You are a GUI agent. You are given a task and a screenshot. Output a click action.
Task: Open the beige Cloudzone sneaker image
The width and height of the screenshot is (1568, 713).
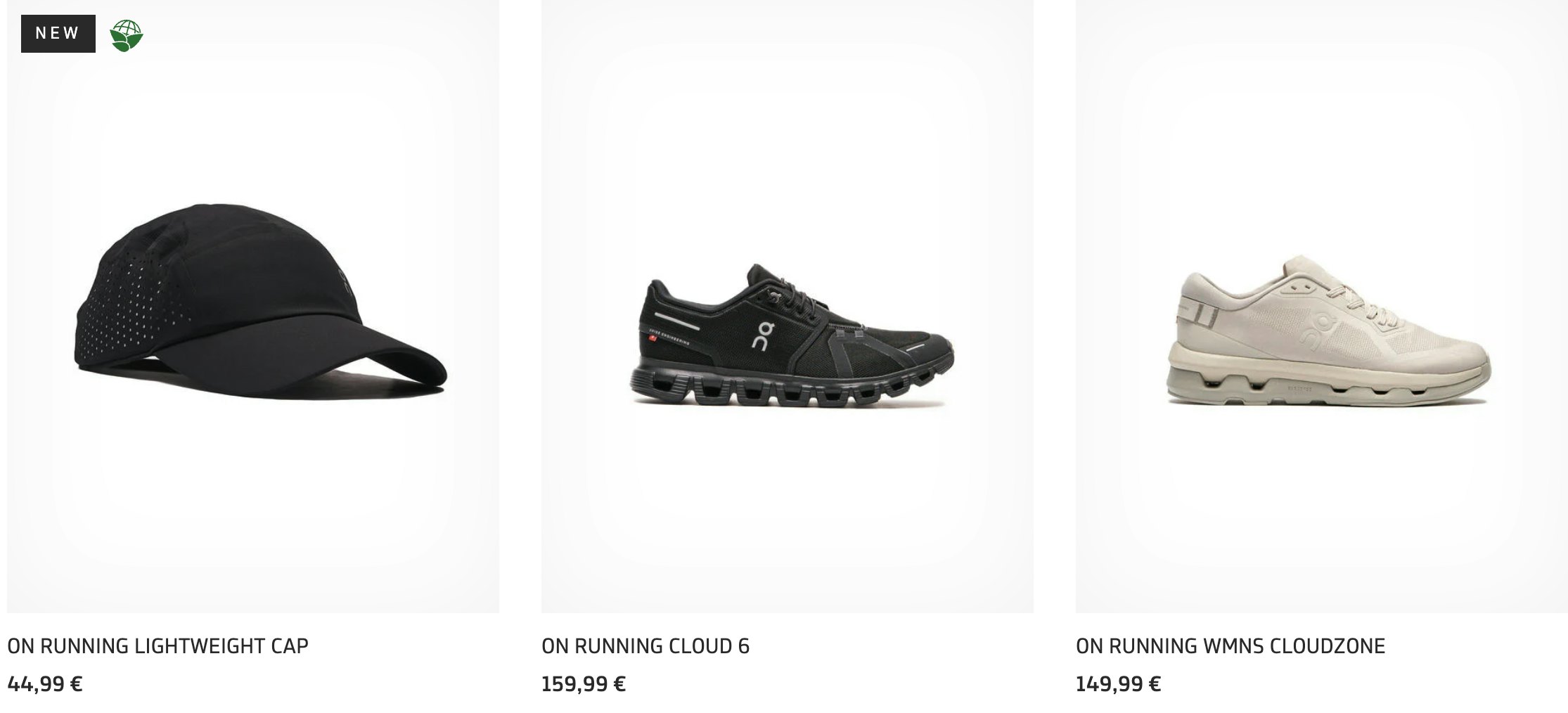click(1322, 307)
